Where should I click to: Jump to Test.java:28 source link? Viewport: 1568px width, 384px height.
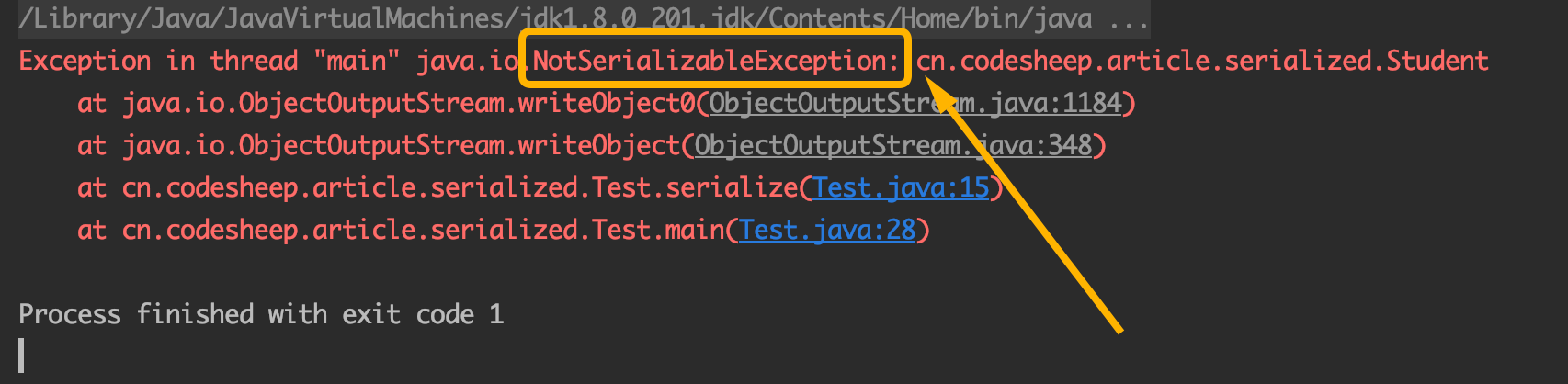point(827,230)
